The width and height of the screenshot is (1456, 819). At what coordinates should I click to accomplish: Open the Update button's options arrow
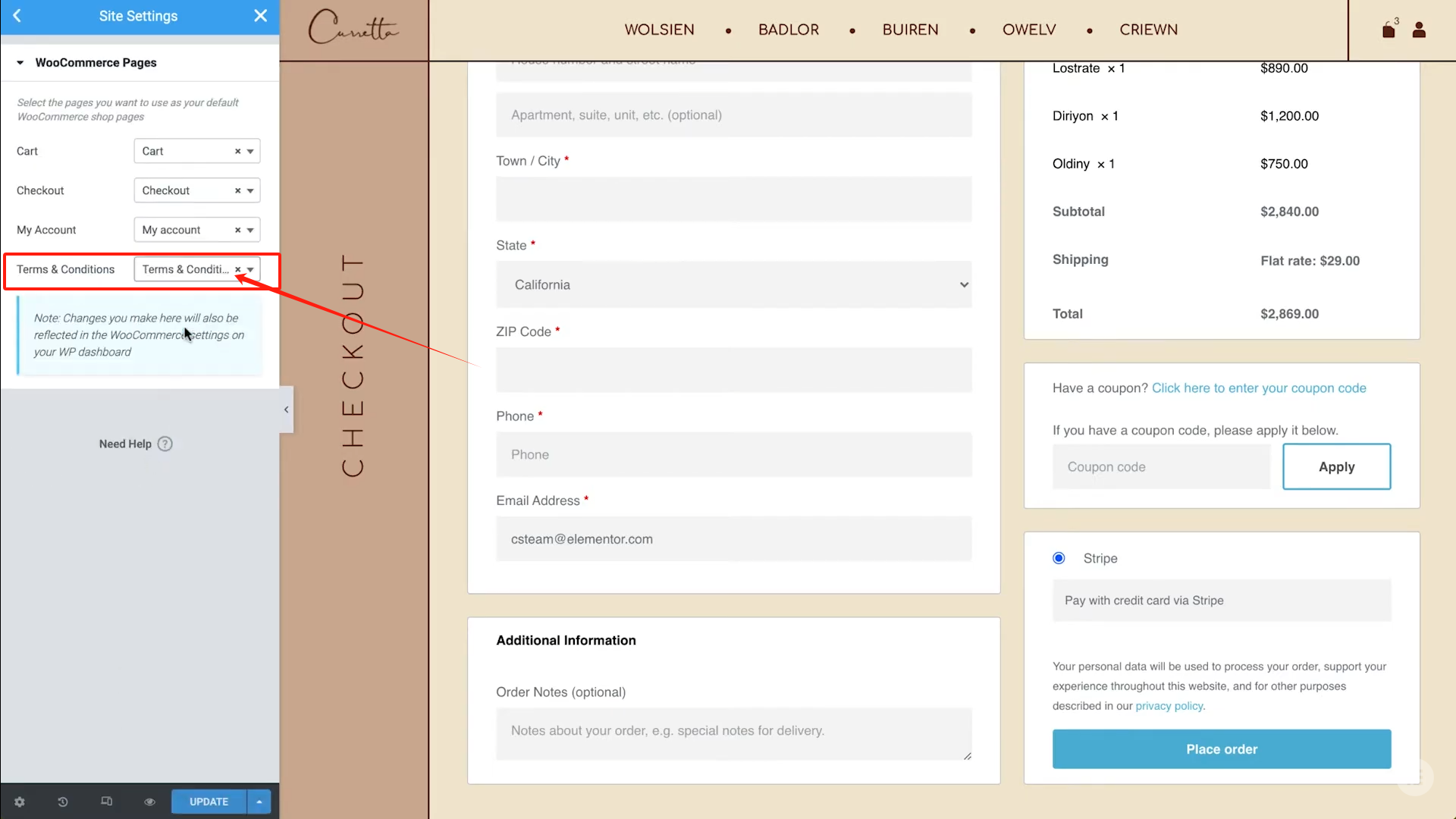coord(259,802)
